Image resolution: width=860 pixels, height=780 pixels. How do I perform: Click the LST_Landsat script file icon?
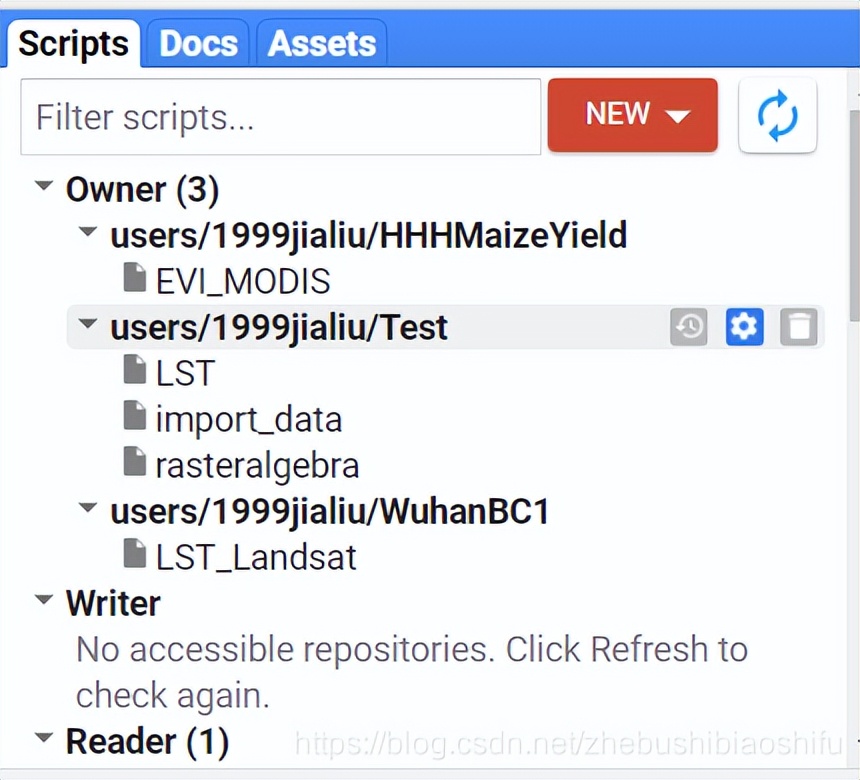point(135,554)
